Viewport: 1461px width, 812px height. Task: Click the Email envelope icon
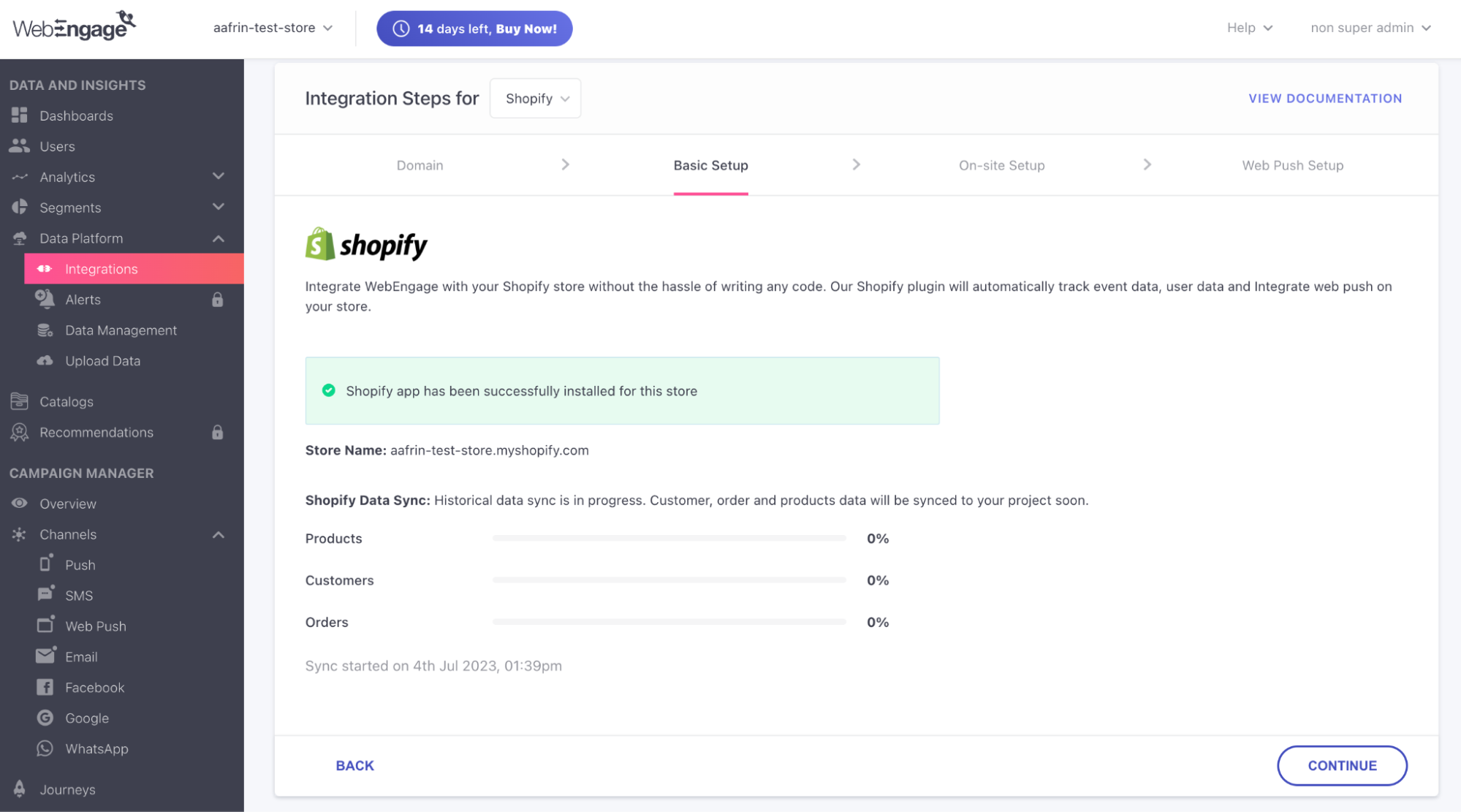[x=45, y=656]
